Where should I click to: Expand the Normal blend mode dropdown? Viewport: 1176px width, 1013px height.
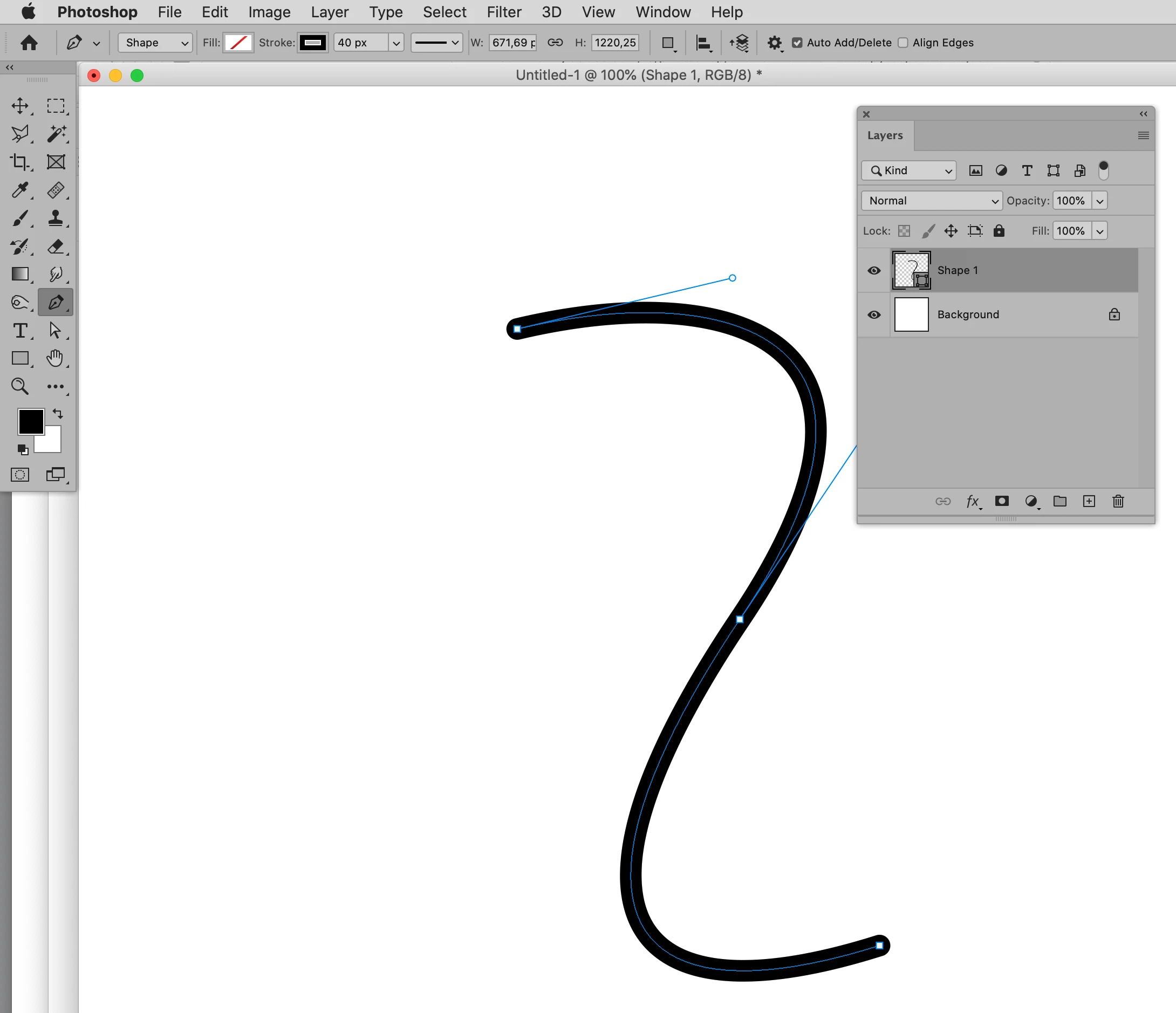point(932,201)
